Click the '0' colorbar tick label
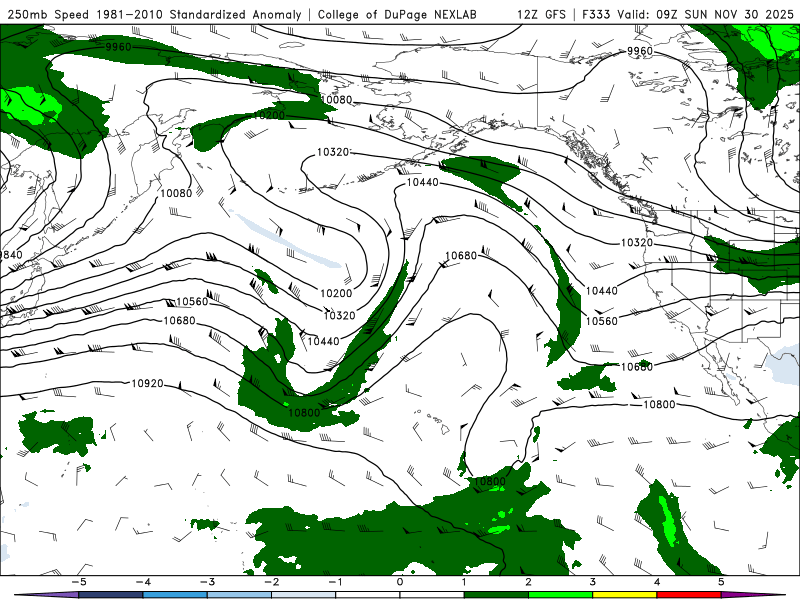The image size is (800, 600). (x=400, y=582)
